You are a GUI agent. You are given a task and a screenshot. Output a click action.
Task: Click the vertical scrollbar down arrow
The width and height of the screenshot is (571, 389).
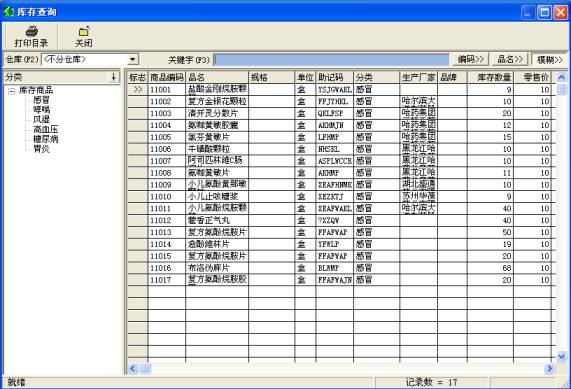point(561,356)
